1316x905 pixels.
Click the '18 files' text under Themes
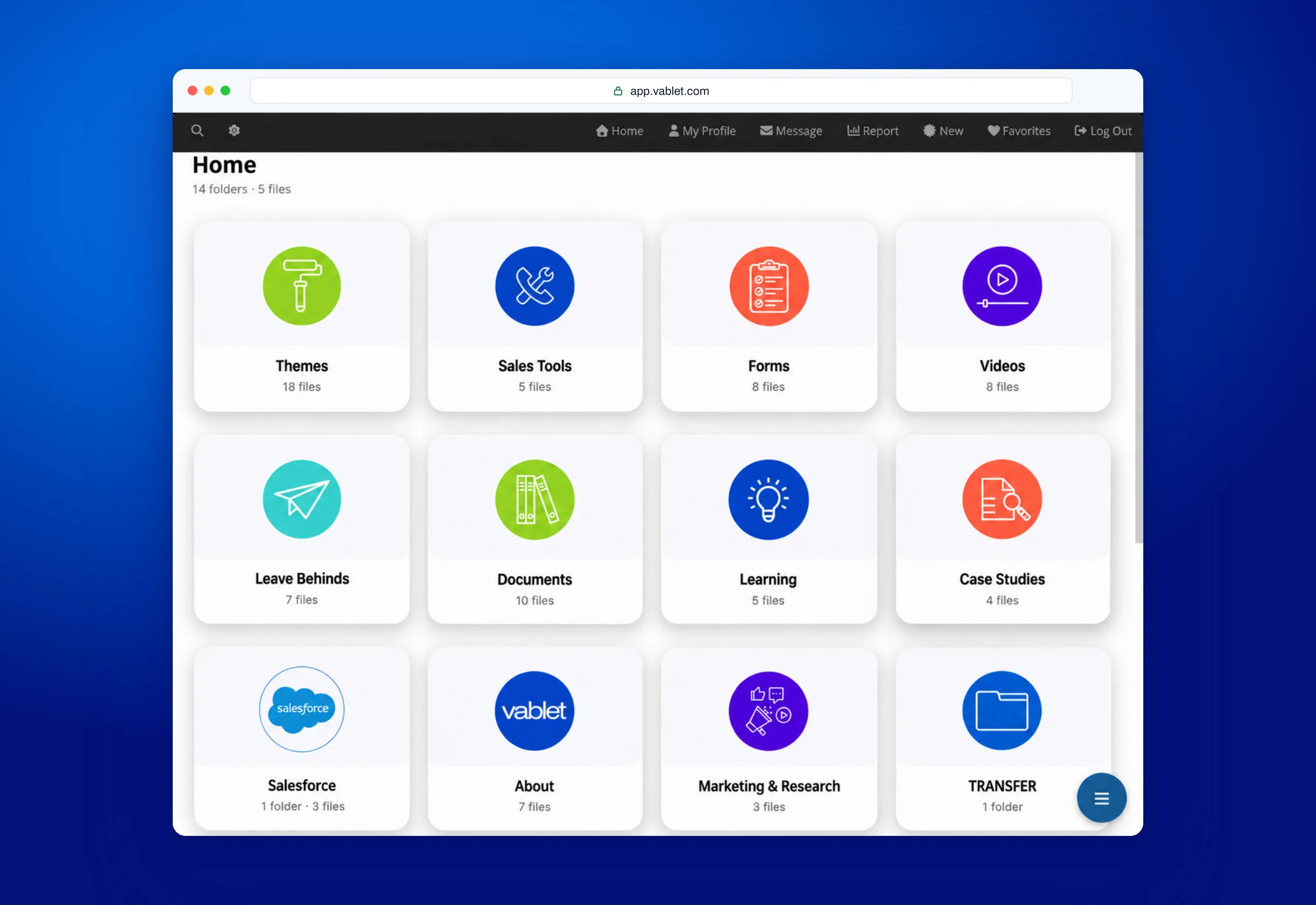[302, 387]
